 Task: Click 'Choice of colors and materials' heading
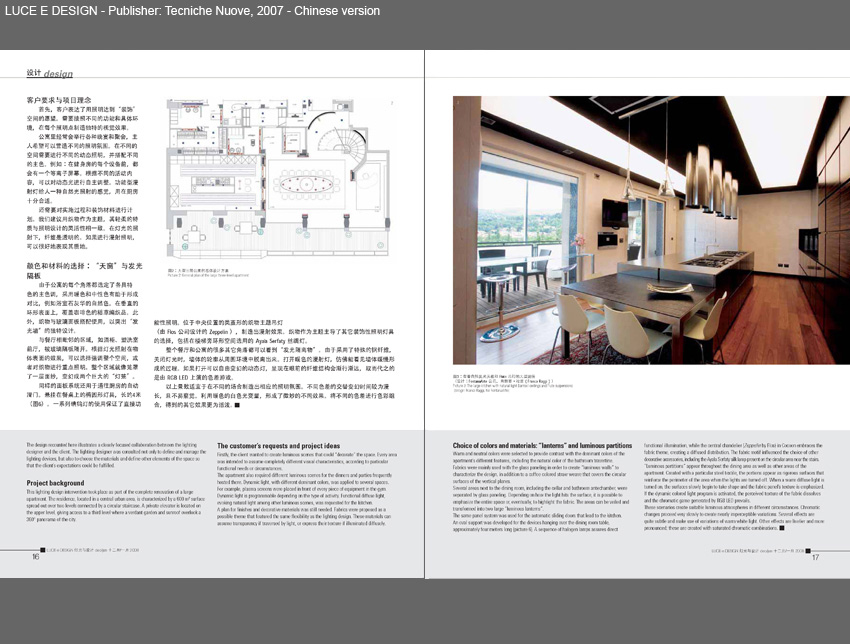pos(542,446)
